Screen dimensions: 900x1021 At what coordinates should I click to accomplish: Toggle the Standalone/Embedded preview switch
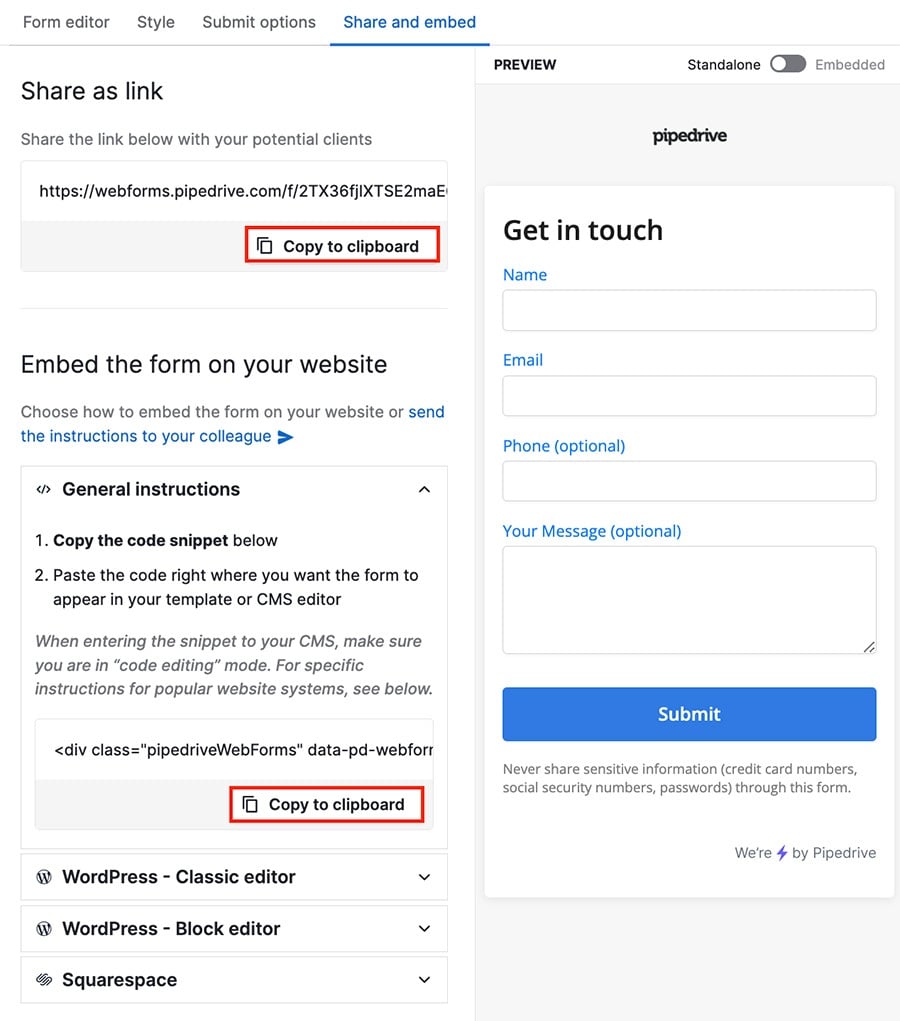787,64
